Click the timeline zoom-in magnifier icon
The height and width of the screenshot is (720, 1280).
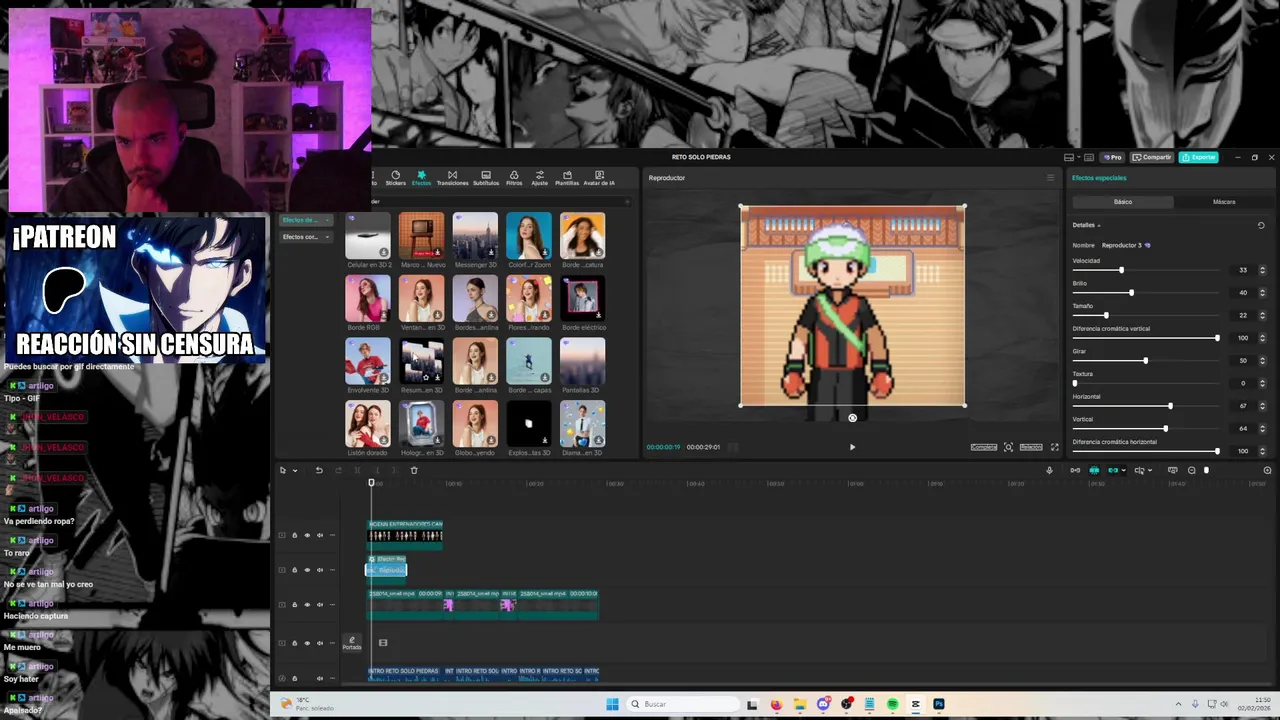tap(1267, 470)
